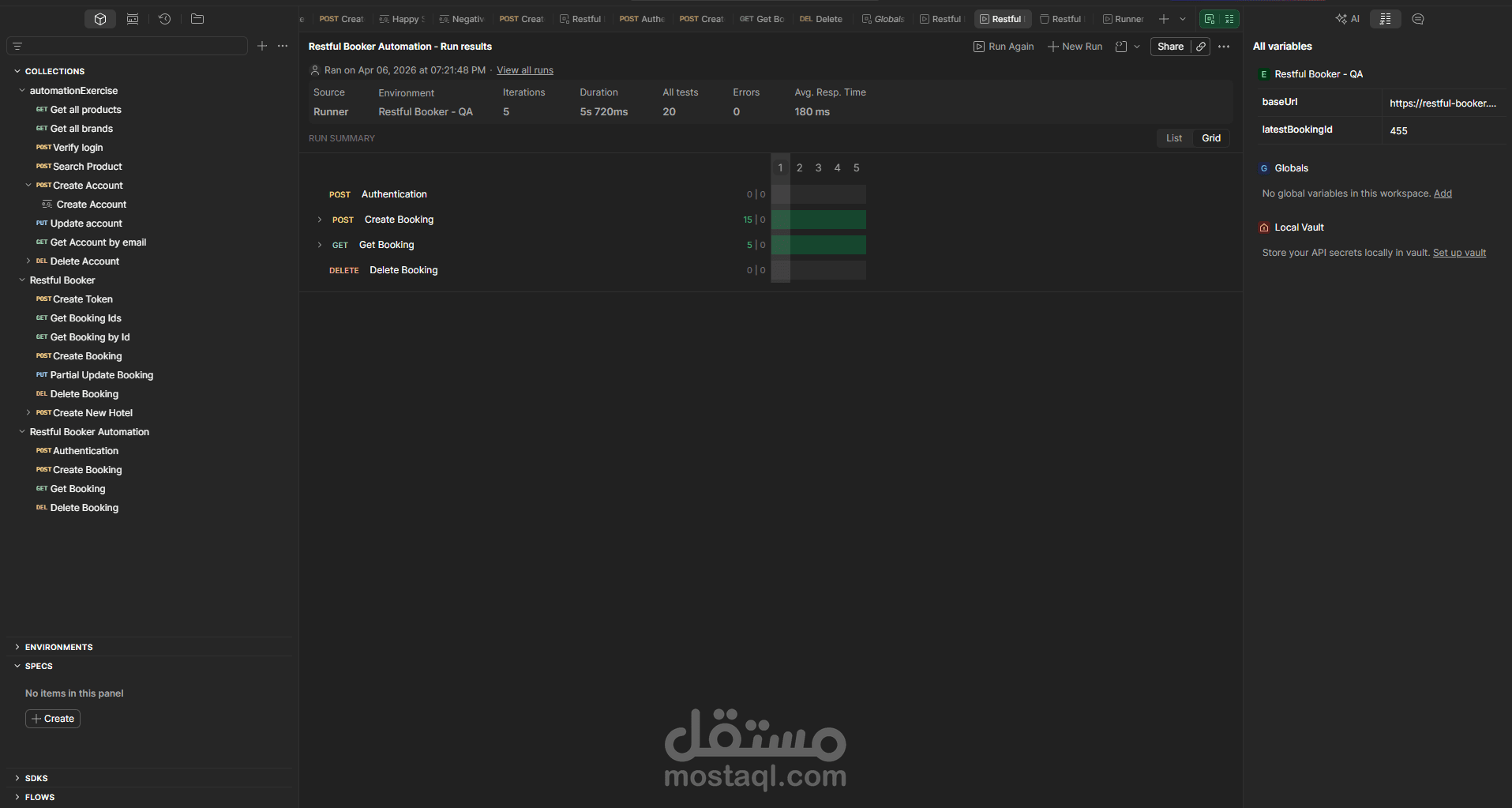Expand the Flows section

17,797
